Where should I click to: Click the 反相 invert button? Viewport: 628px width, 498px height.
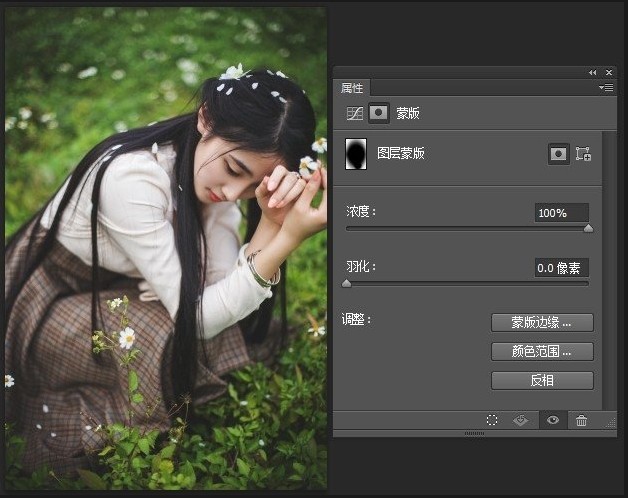[x=542, y=380]
